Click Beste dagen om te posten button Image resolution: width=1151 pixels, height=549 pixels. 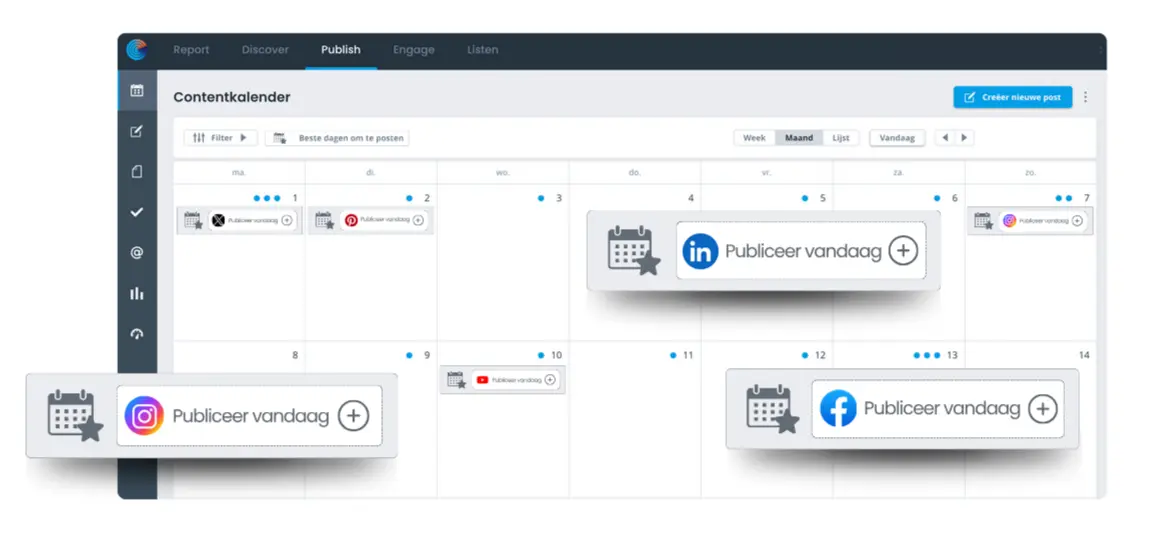(x=337, y=138)
